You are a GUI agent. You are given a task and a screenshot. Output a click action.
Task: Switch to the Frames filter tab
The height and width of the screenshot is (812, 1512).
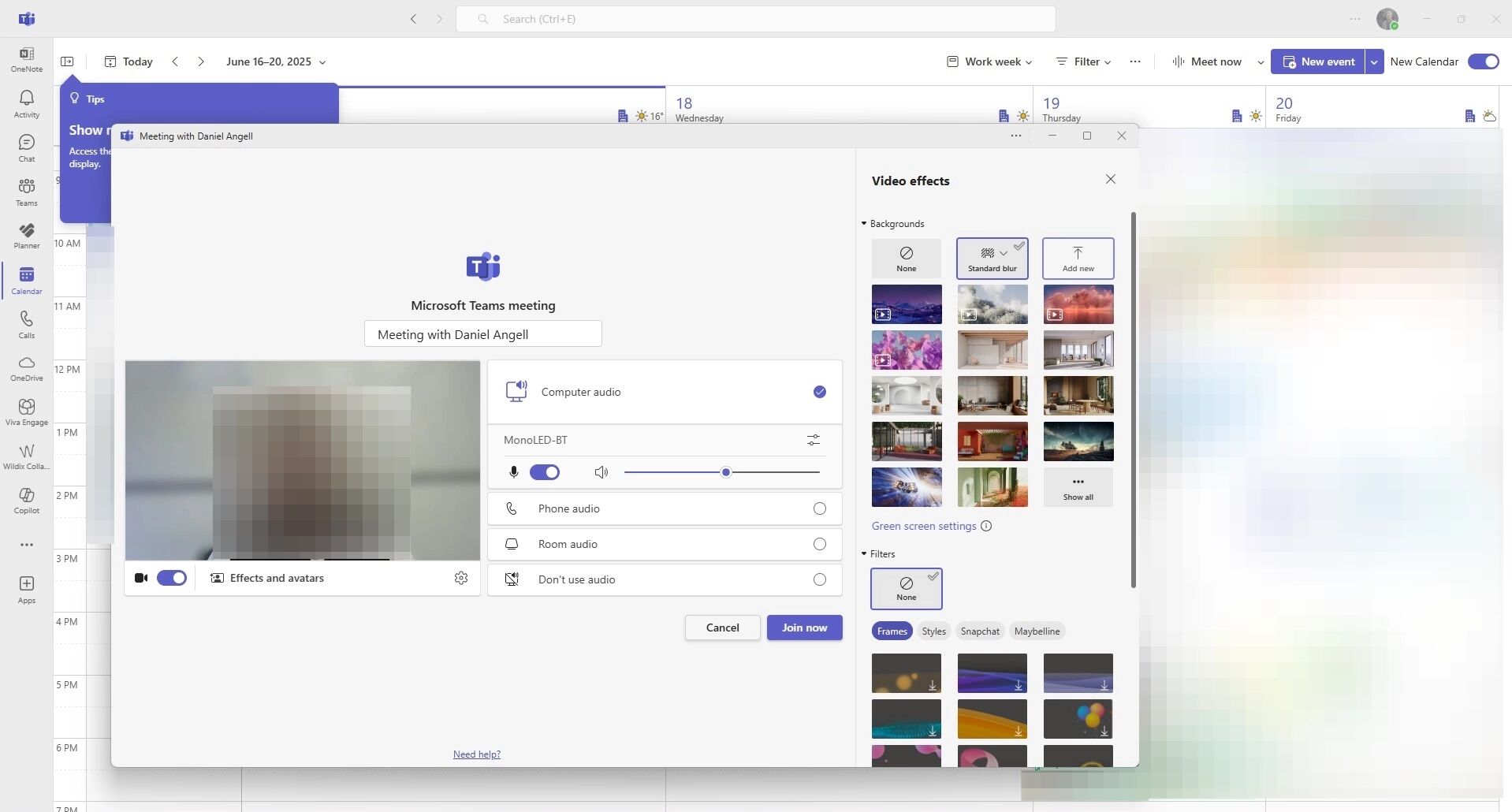click(x=892, y=631)
